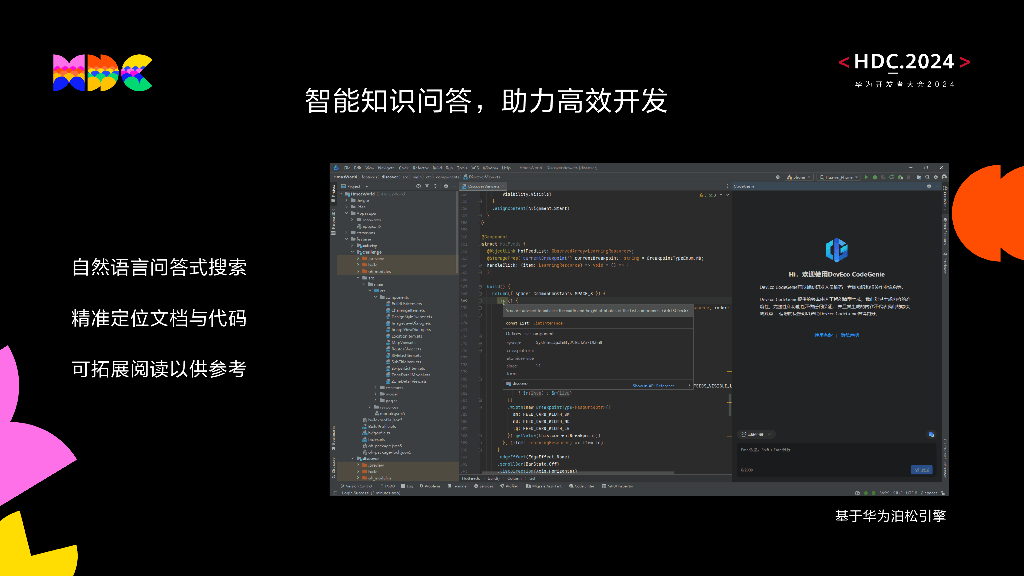Screen dimensions: 1024x576
Task: Click the search magnifier icon in toolbar
Action: click(925, 177)
